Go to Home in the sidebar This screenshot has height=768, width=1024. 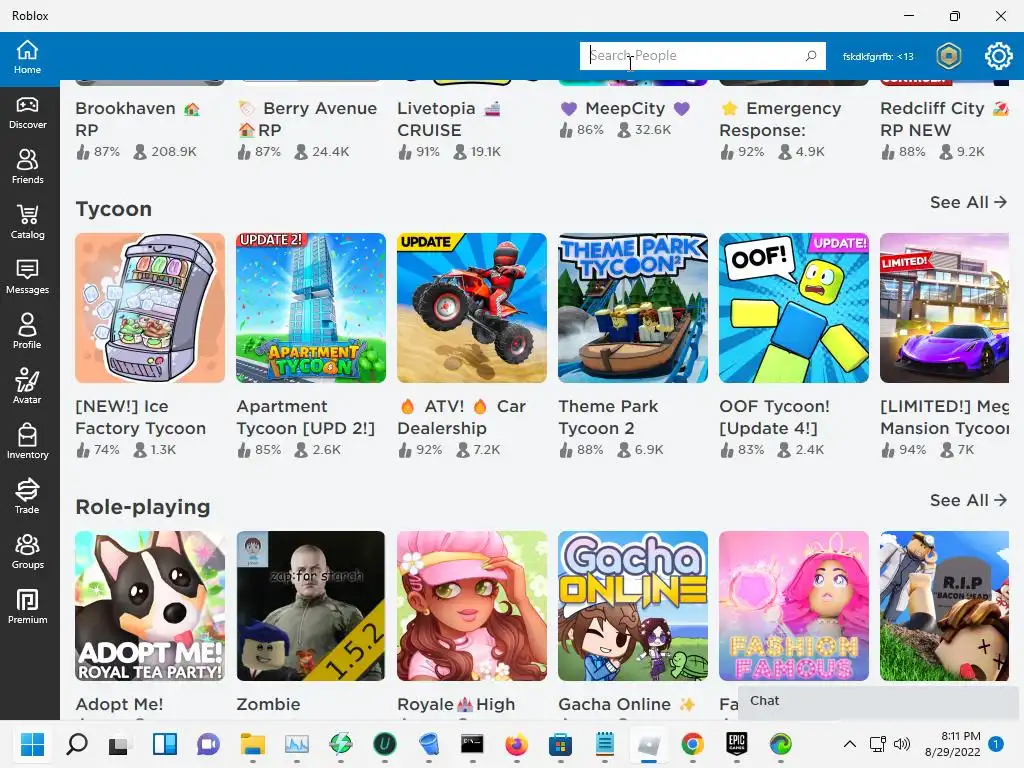pyautogui.click(x=27, y=57)
